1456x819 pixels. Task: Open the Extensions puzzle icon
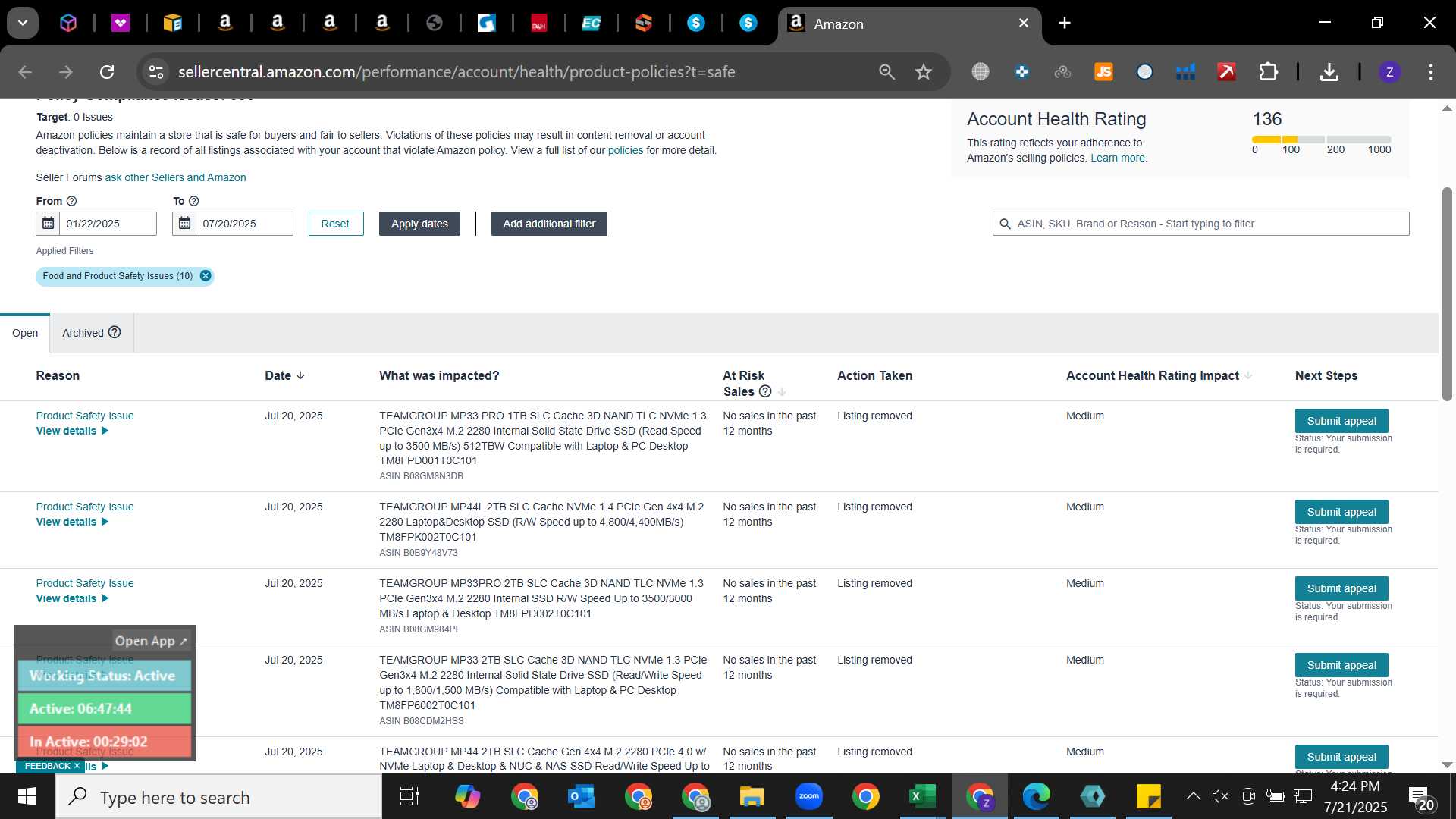click(1268, 72)
